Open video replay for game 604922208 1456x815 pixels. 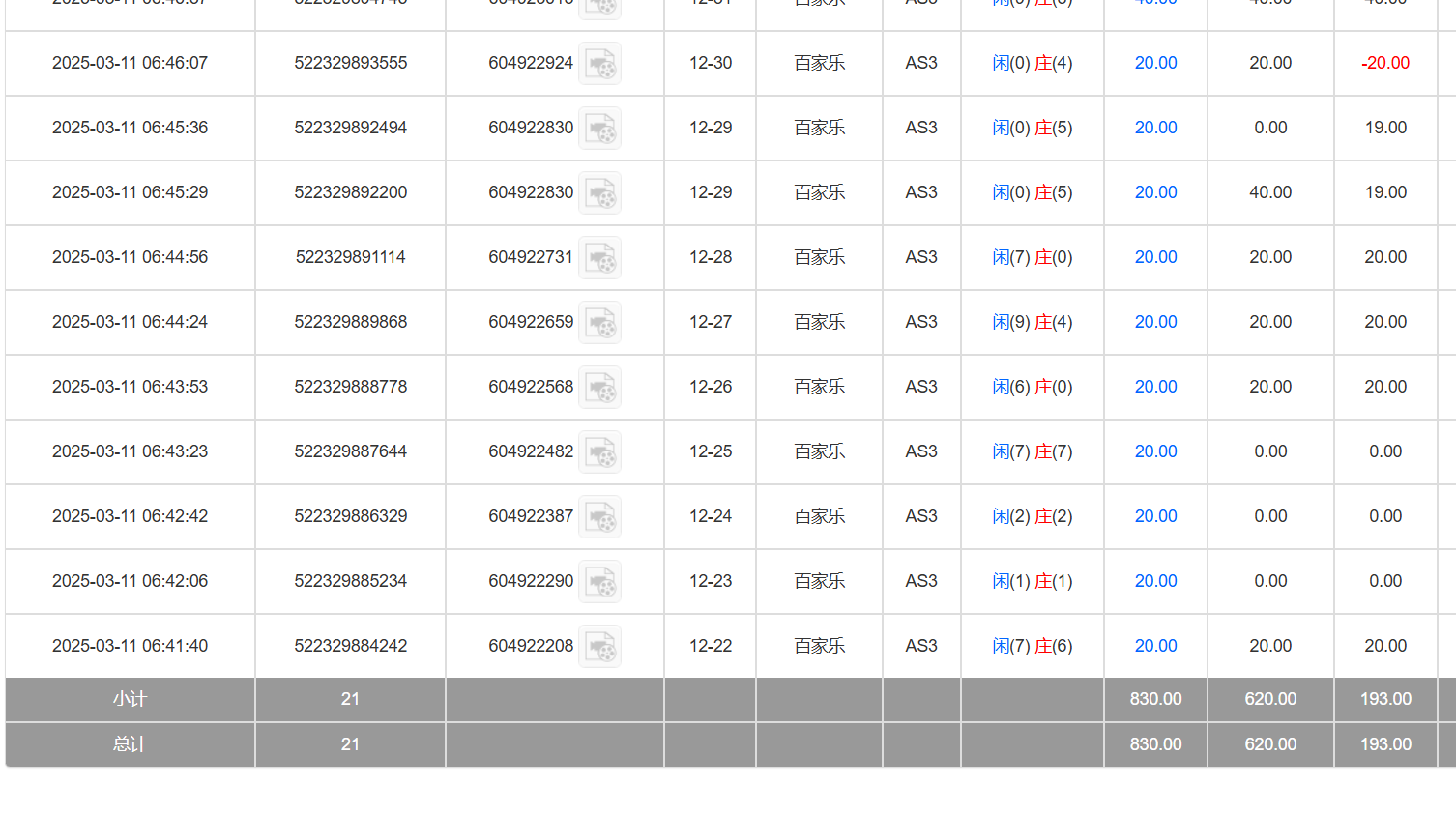599,647
